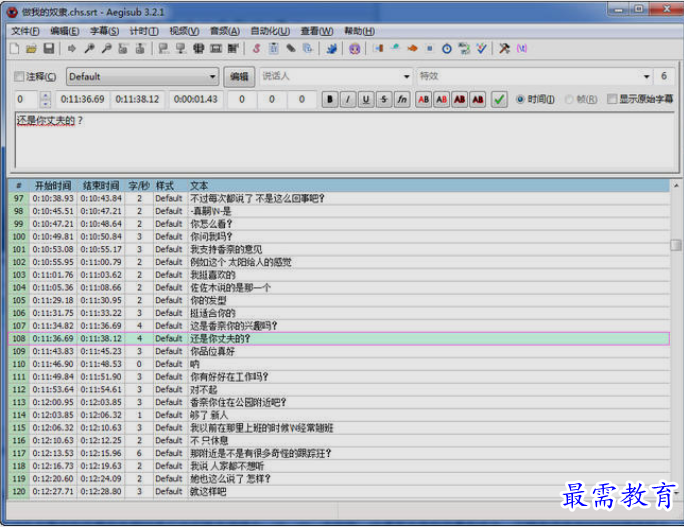Enable the 注释 comment checkbox
This screenshot has height=527, width=684.
coord(20,77)
